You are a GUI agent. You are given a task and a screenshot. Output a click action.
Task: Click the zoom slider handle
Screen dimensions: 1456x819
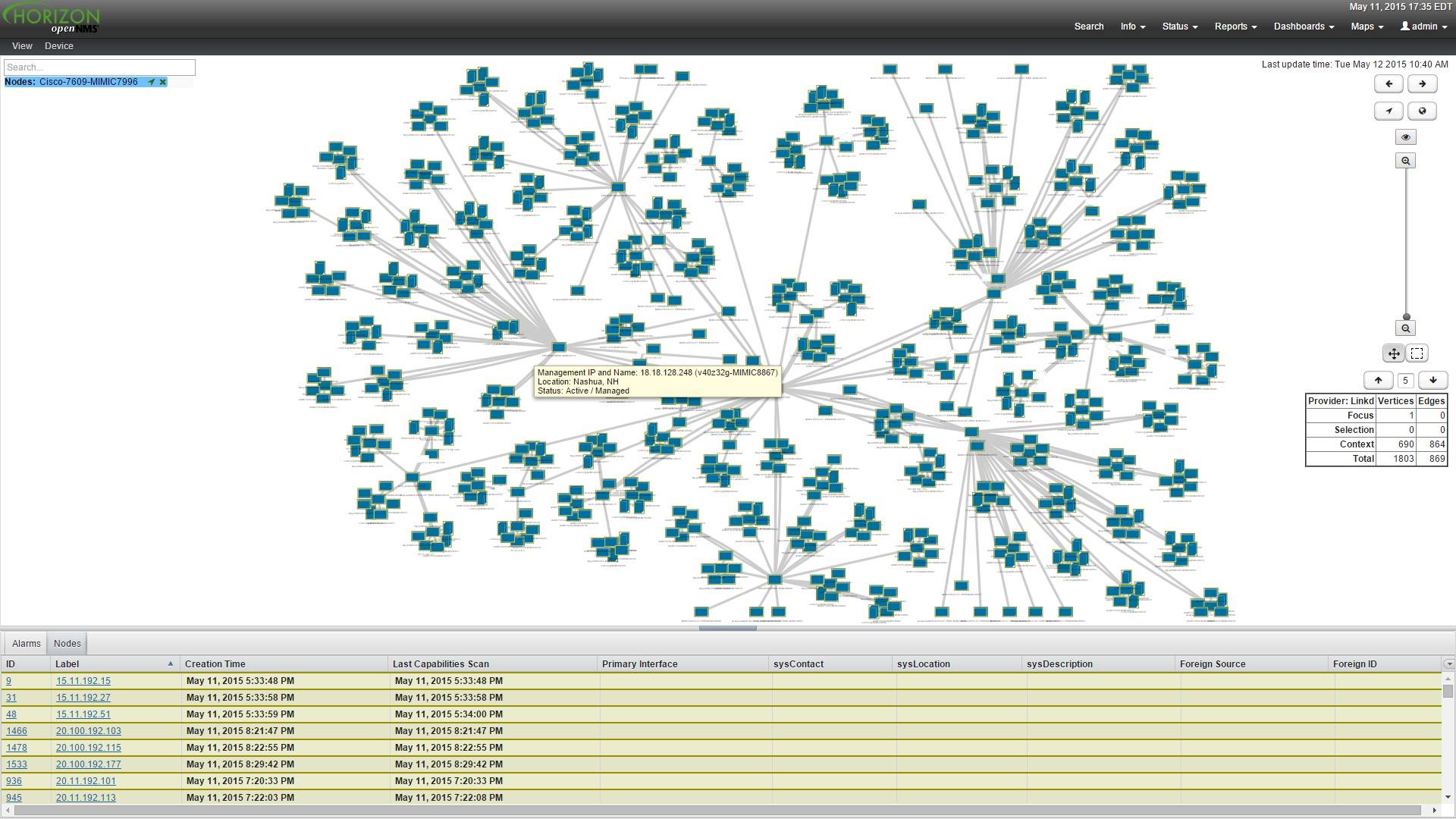tap(1406, 317)
